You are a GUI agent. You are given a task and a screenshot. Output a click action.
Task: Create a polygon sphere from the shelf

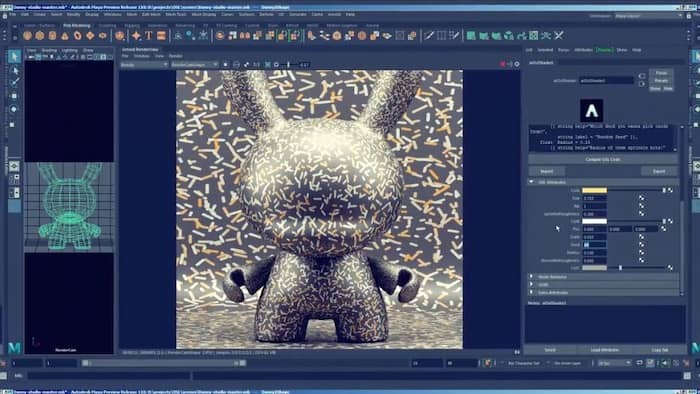point(28,36)
